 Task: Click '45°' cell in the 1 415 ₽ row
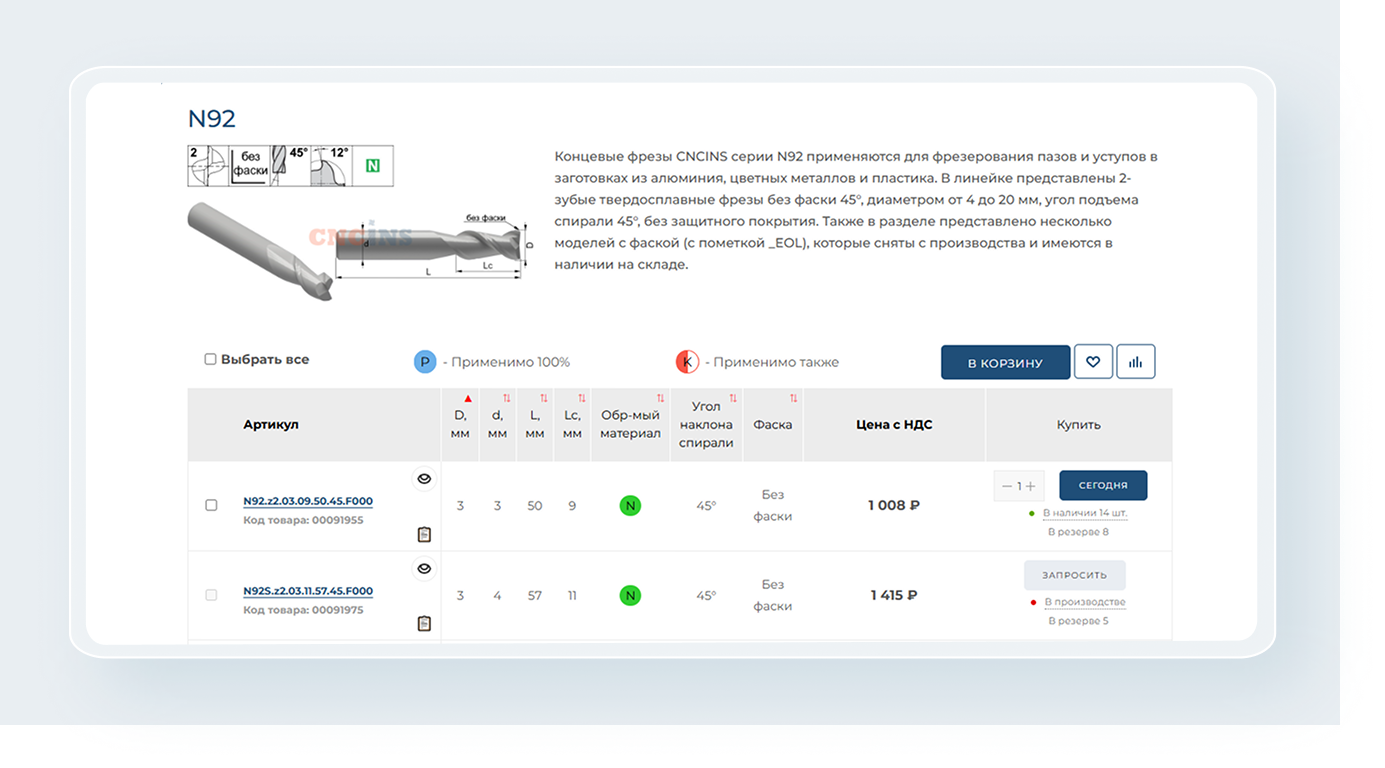click(x=706, y=596)
